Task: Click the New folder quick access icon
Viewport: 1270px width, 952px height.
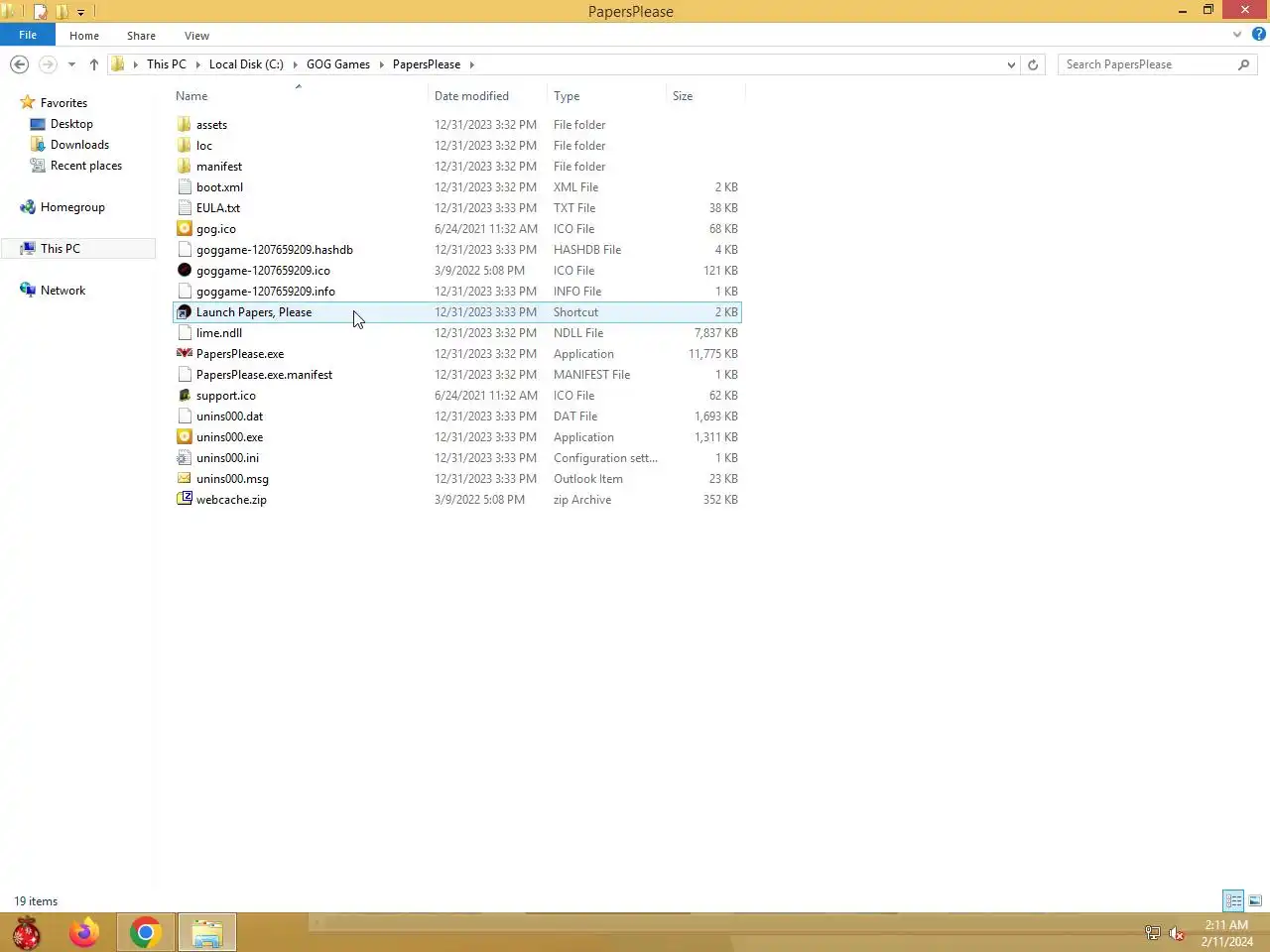Action: 63,12
